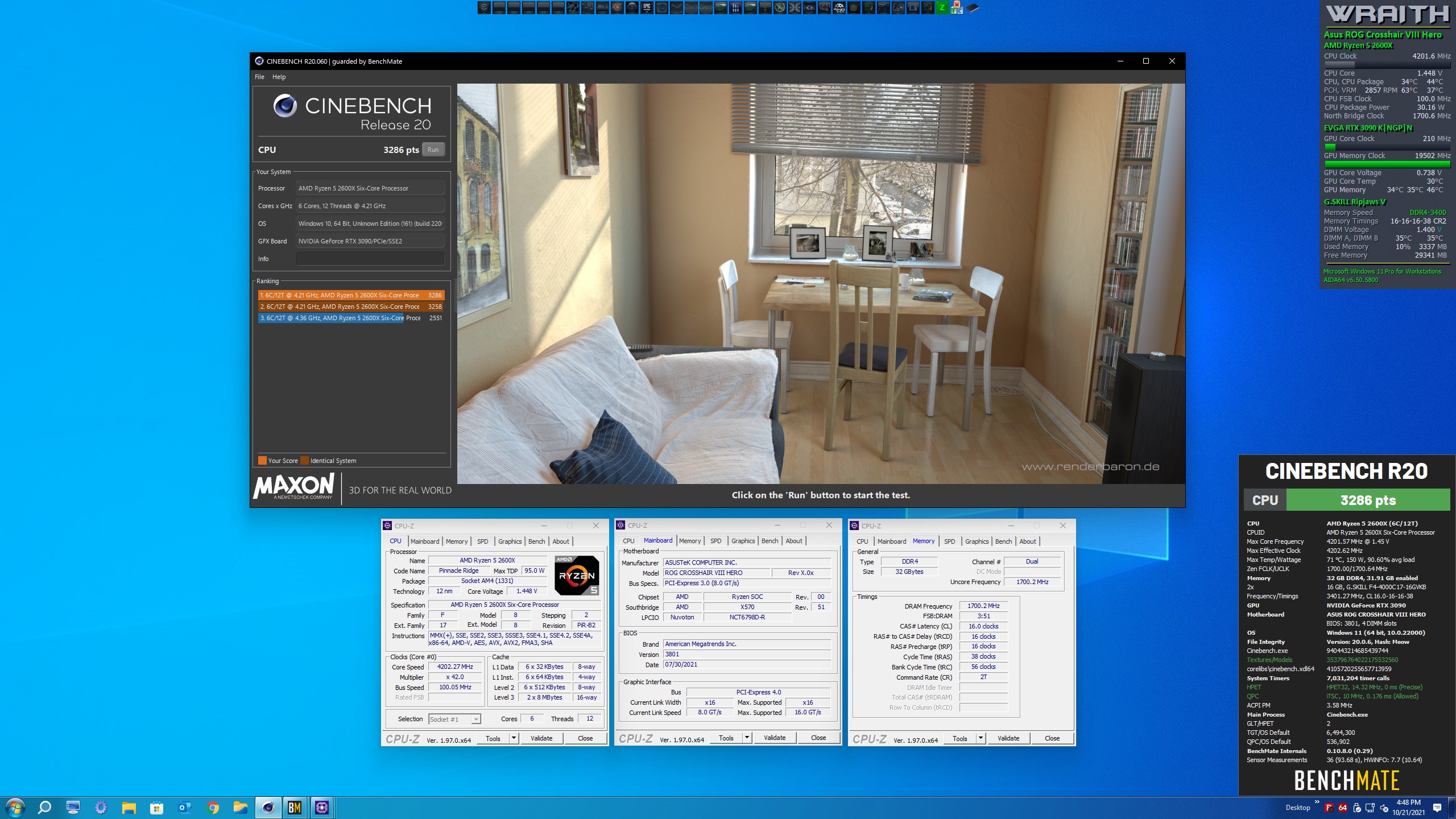
Task: Click Tools button in left CPU-Z window
Action: point(493,738)
